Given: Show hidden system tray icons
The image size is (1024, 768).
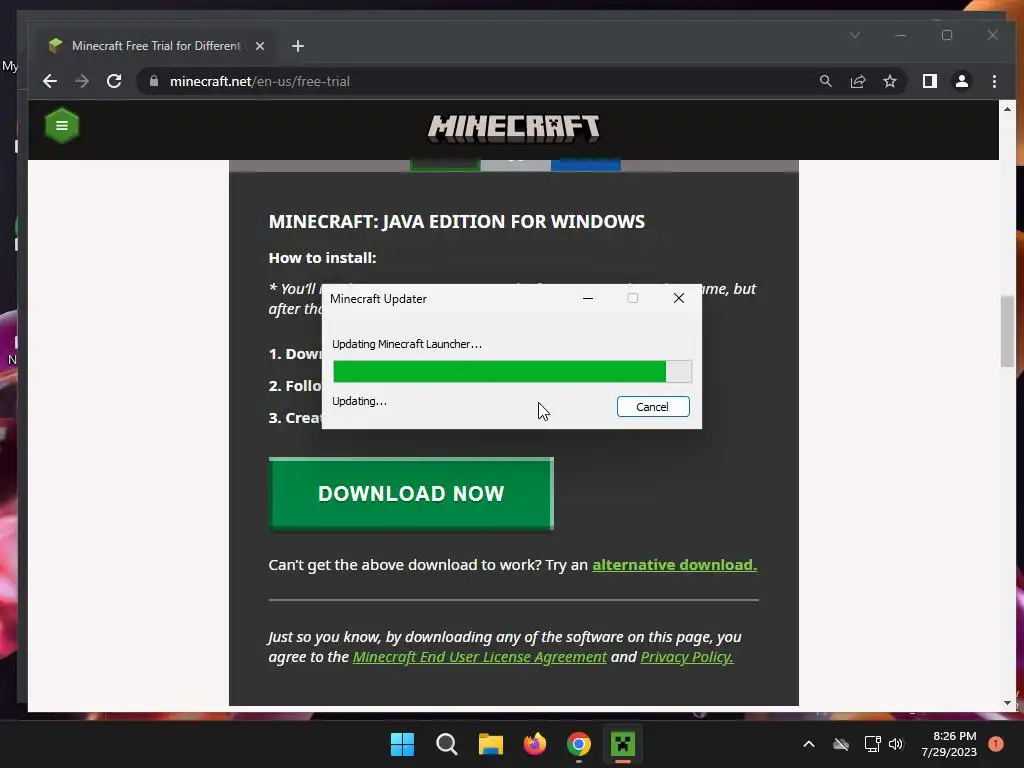Looking at the screenshot, I should [808, 744].
